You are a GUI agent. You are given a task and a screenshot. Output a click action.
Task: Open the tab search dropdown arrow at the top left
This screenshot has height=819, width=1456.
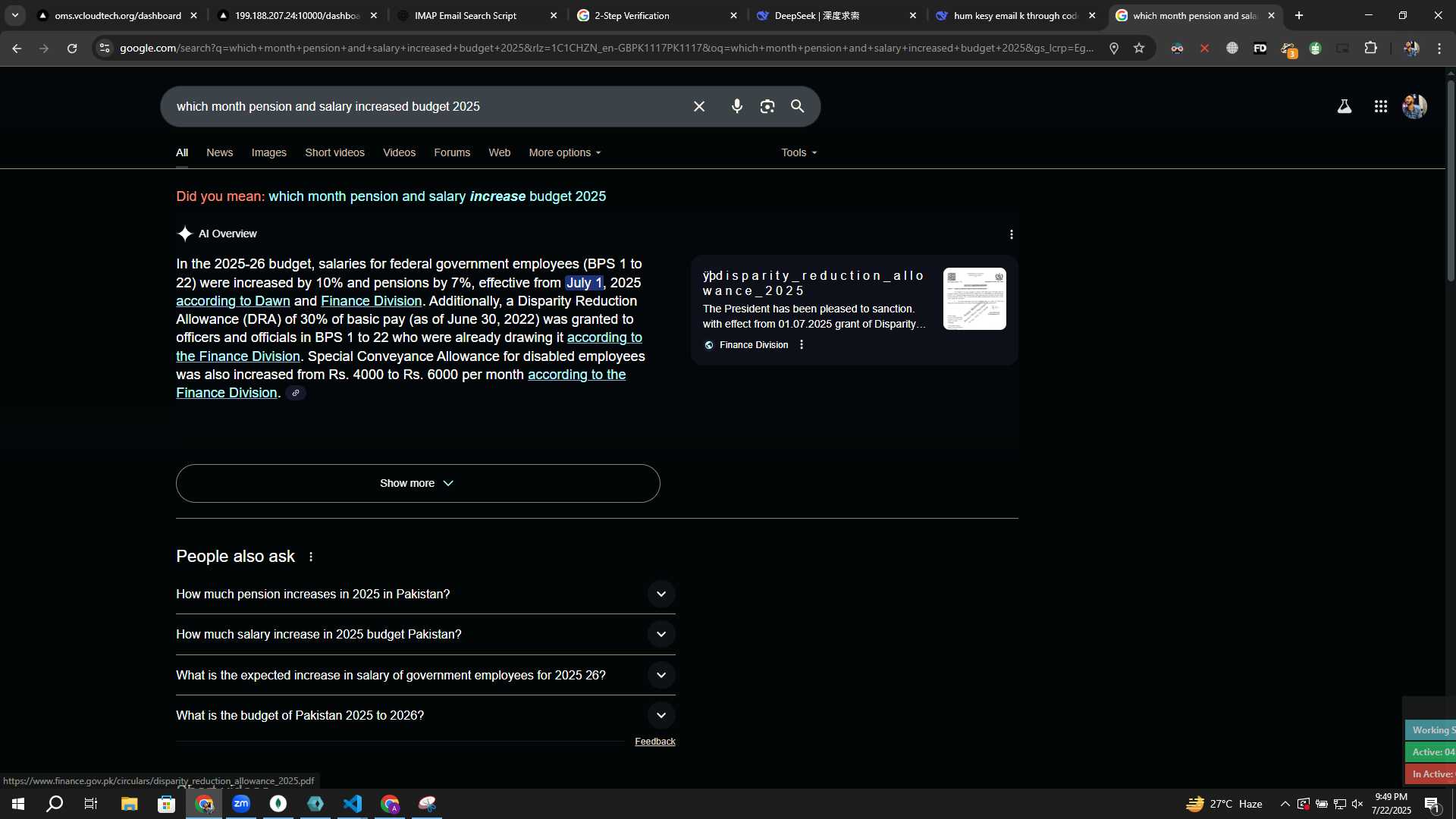click(x=14, y=15)
